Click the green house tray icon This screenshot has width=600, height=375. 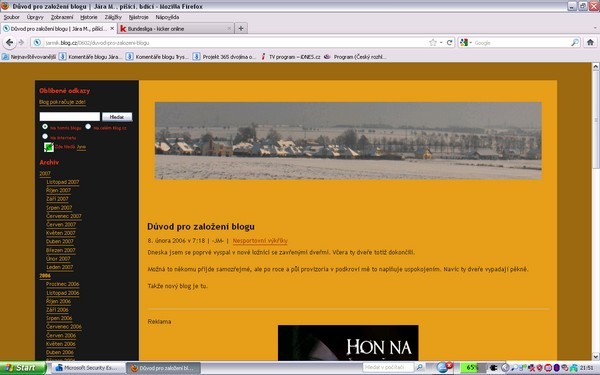(573, 368)
